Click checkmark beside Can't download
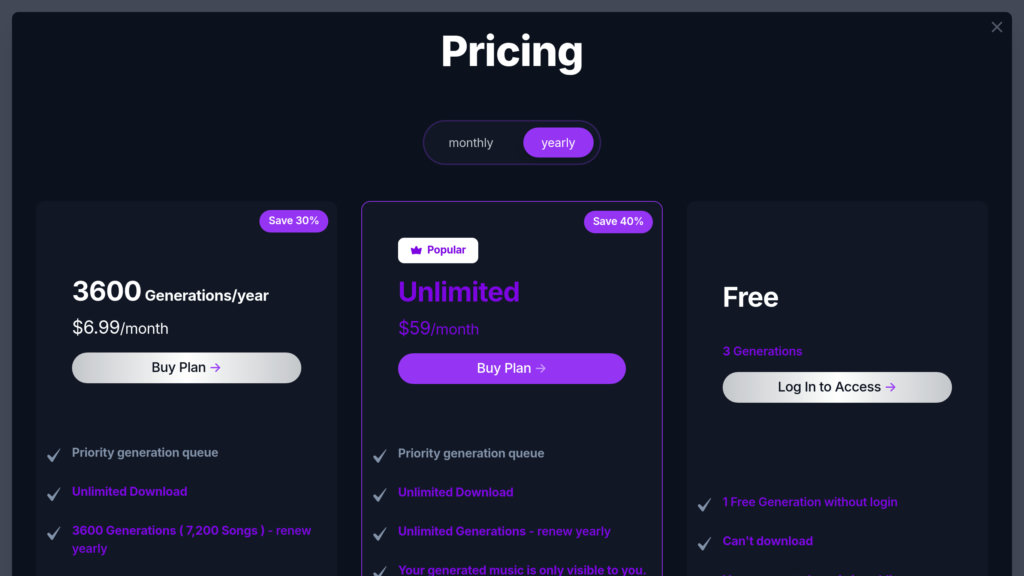Viewport: 1024px width, 576px height. point(705,544)
